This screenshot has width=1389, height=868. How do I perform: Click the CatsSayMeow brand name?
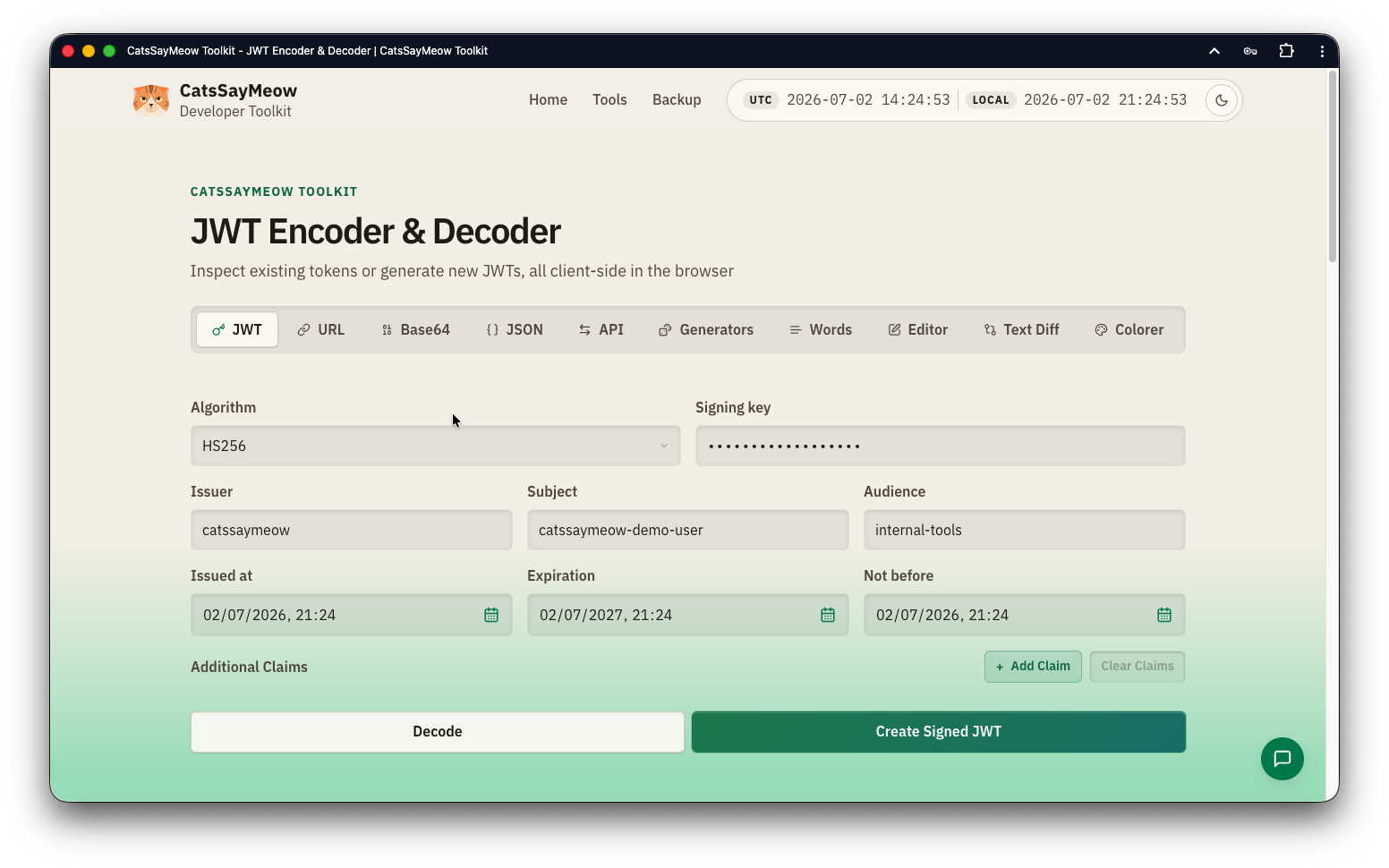[x=238, y=90]
